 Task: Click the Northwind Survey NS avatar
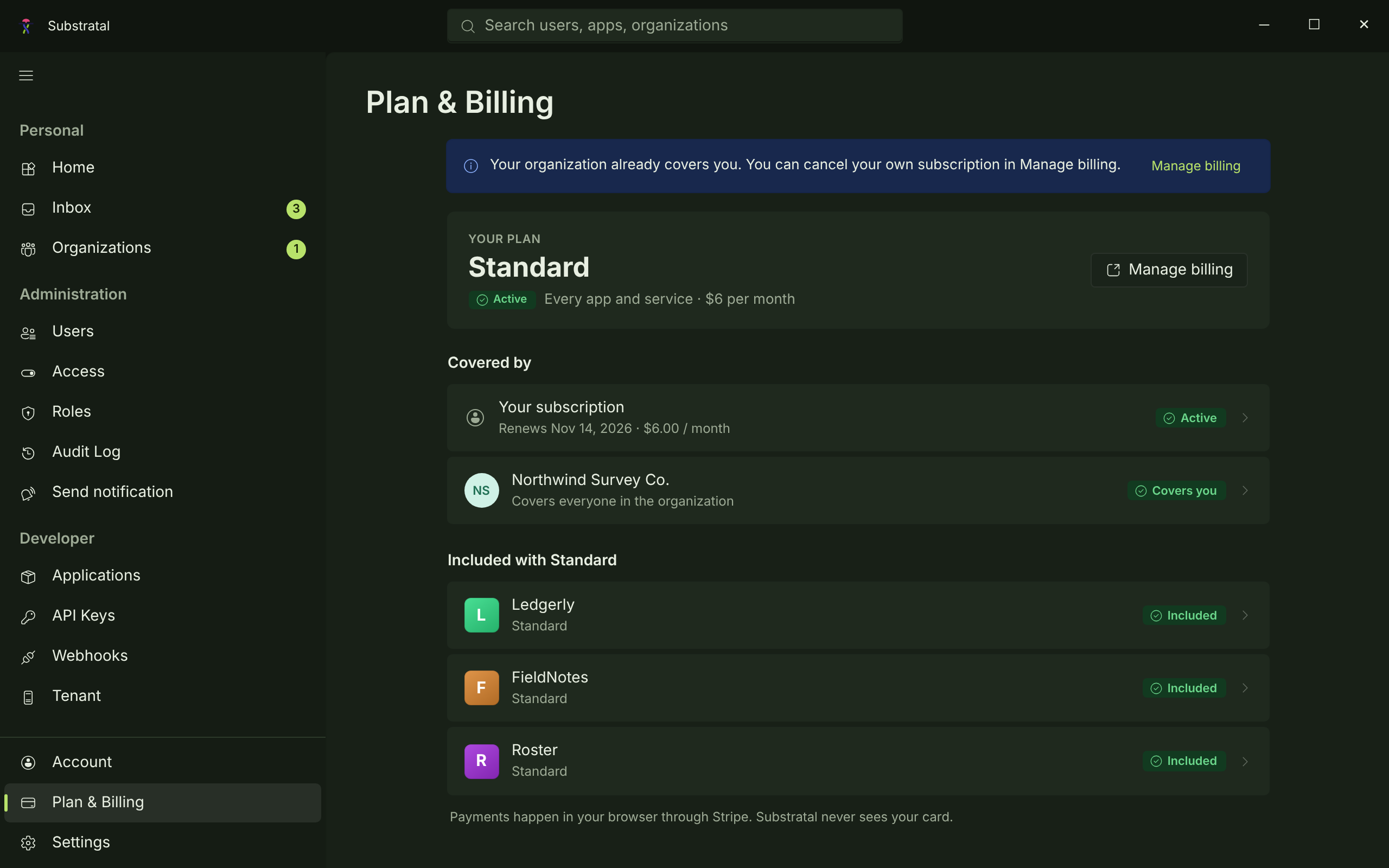(x=482, y=490)
